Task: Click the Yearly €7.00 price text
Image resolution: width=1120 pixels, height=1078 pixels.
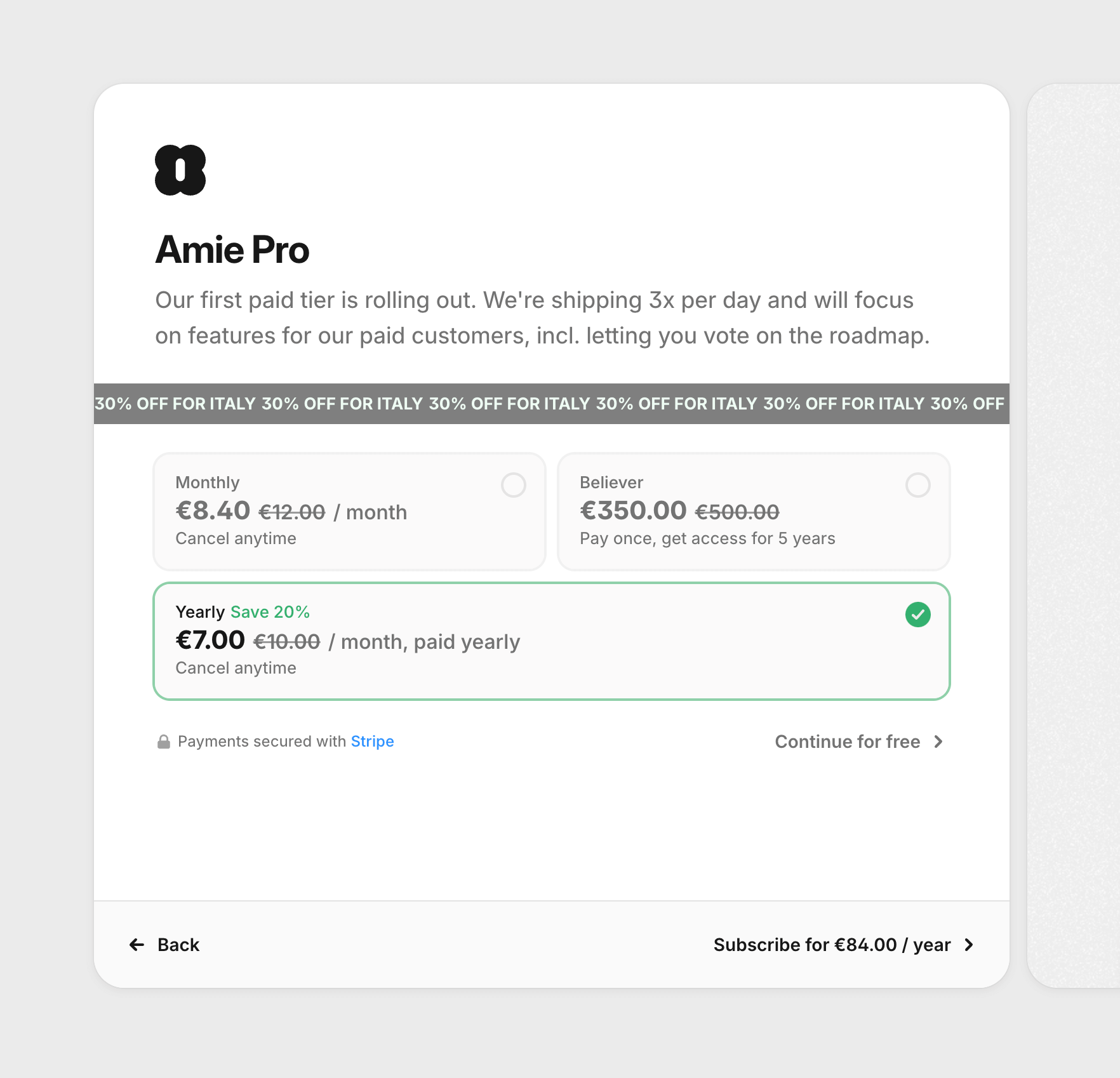Action: tap(210, 641)
